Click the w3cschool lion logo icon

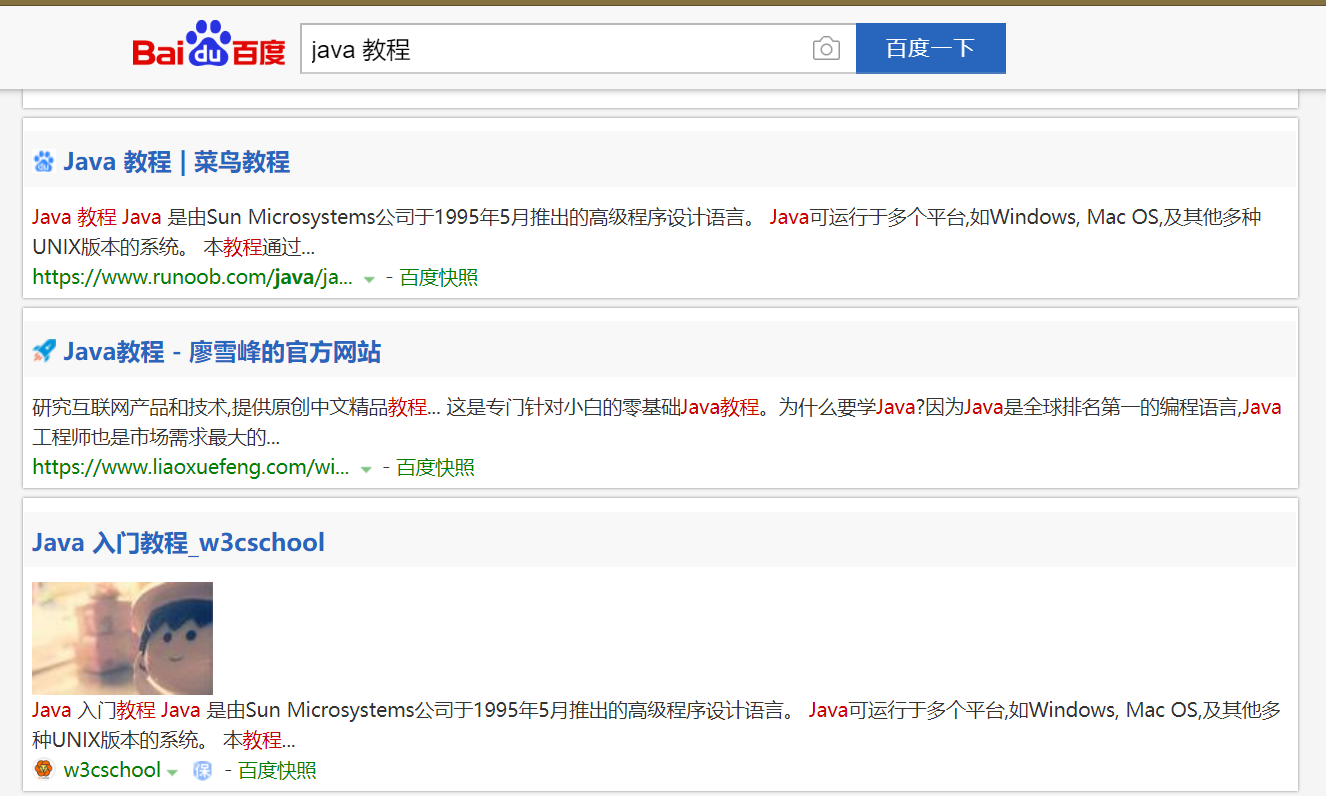click(43, 770)
